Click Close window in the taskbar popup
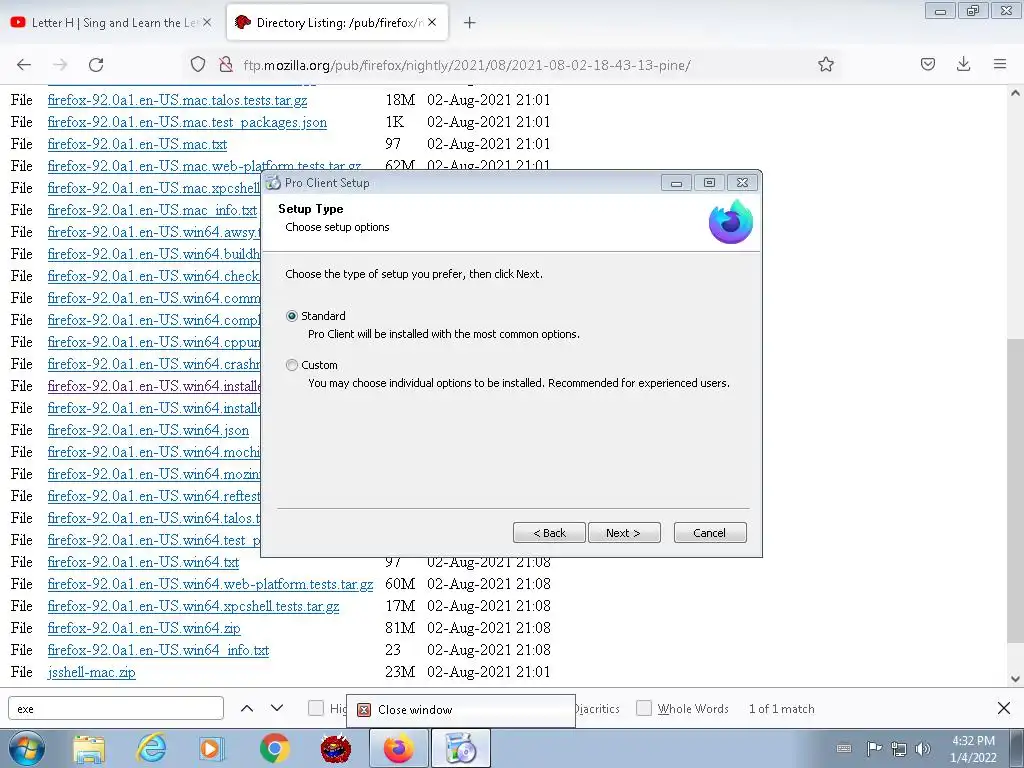 click(460, 710)
